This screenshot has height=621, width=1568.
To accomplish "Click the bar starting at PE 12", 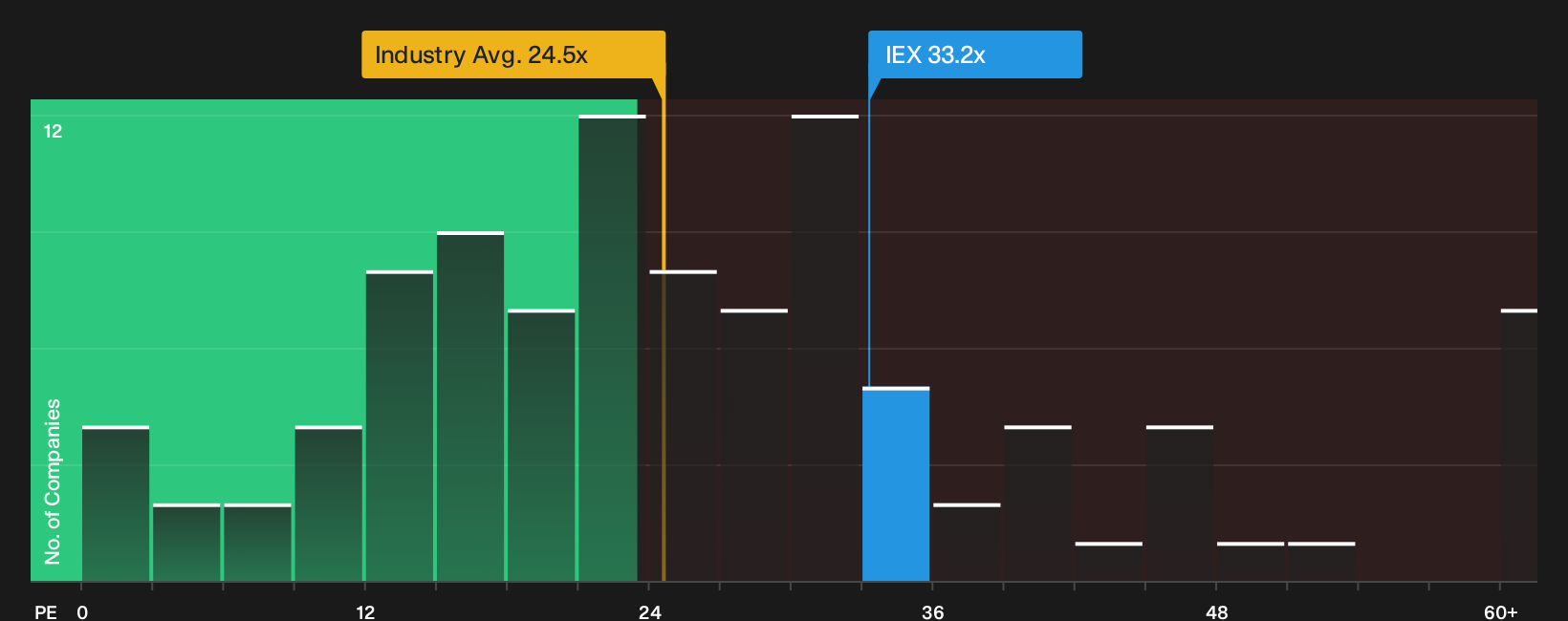I will click(x=400, y=426).
